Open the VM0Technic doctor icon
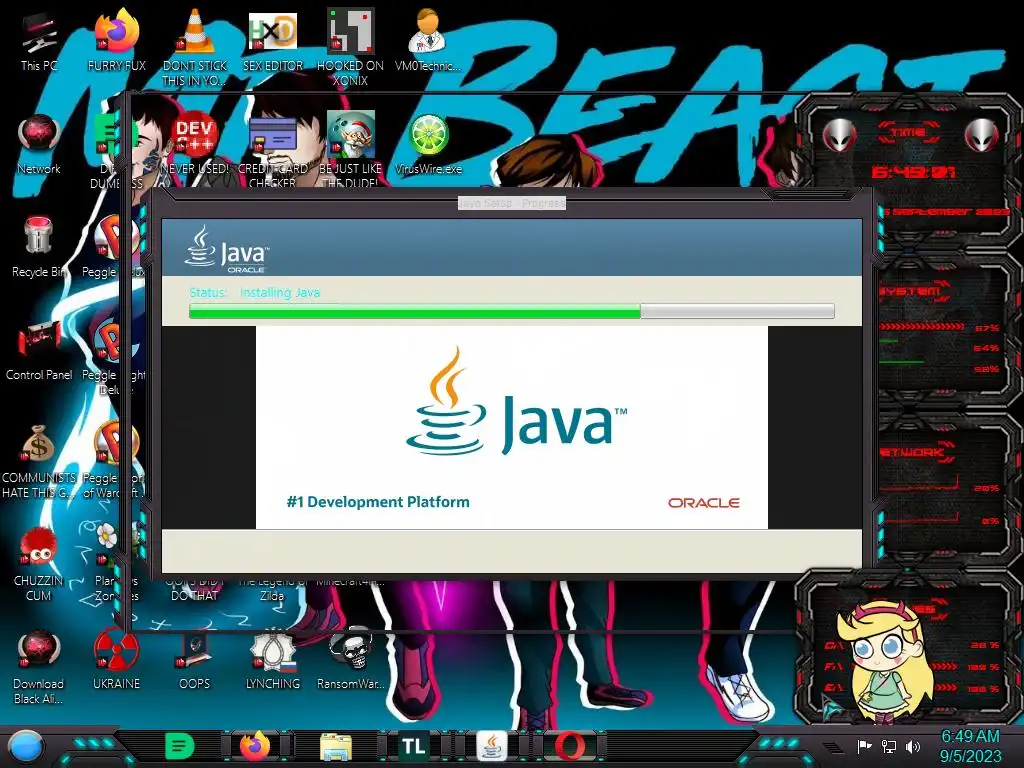The width and height of the screenshot is (1024, 768). pyautogui.click(x=428, y=39)
